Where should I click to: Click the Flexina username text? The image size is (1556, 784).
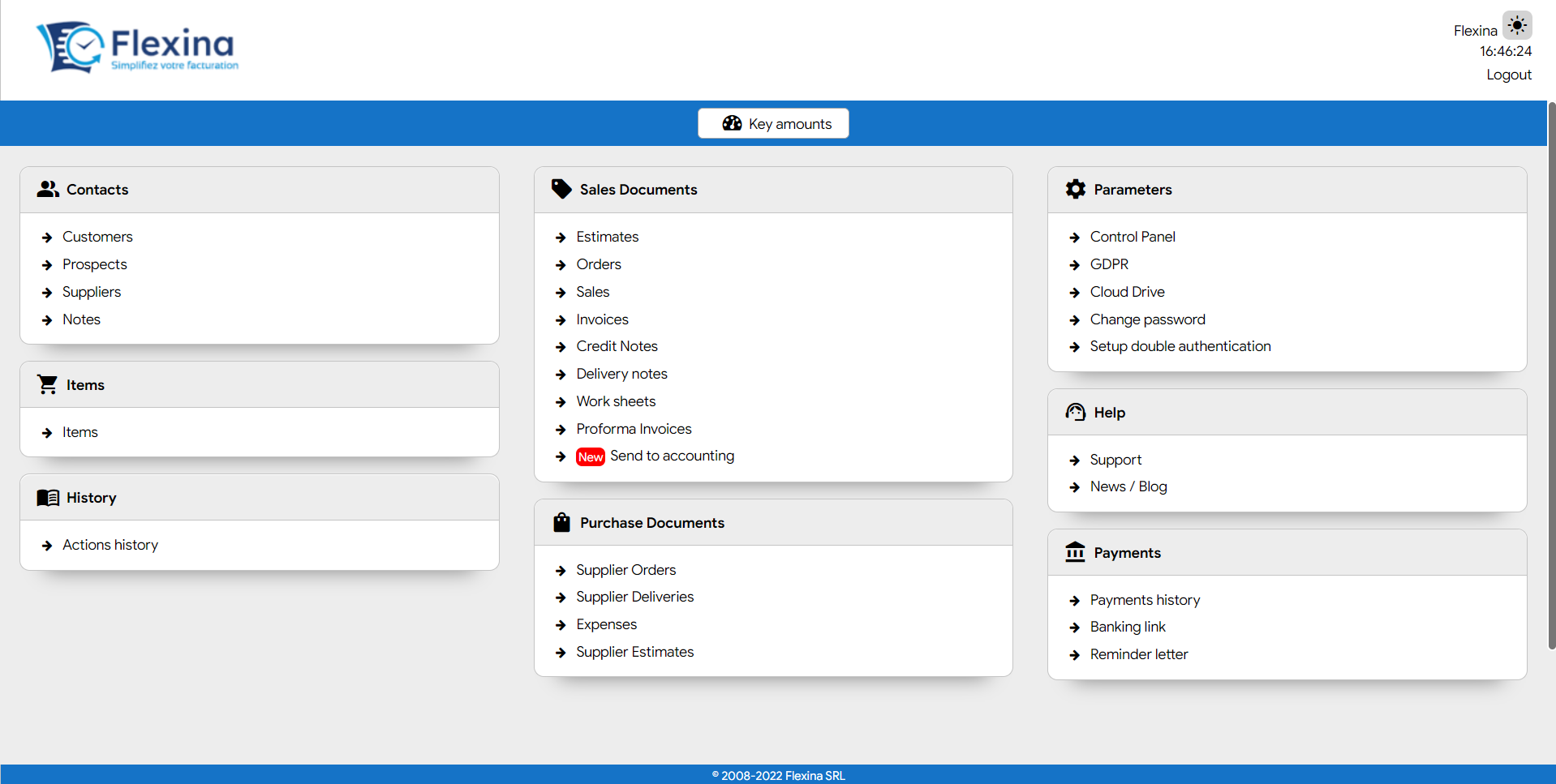pos(1475,31)
